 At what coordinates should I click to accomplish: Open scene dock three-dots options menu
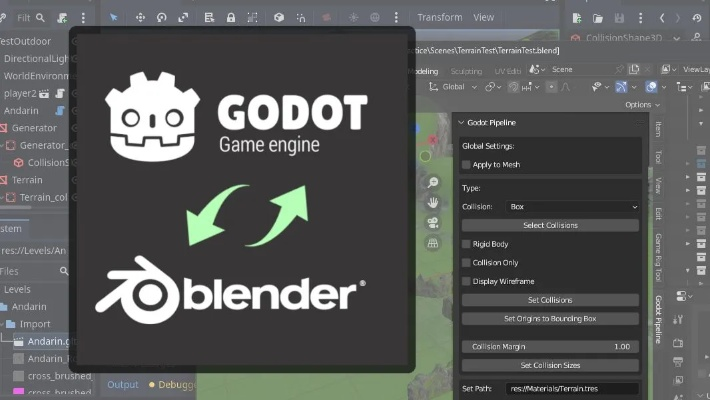pyautogui.click(x=83, y=18)
